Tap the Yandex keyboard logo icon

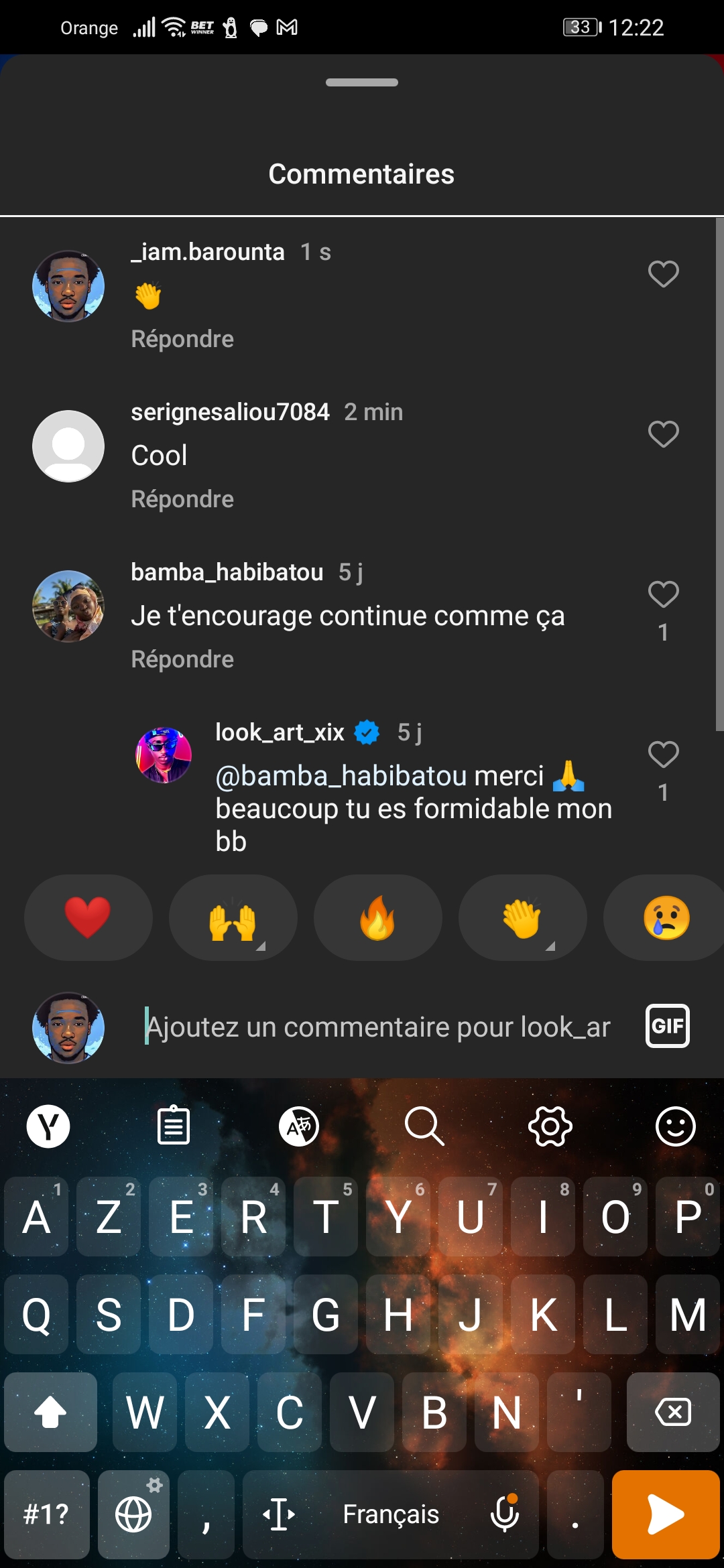[48, 1126]
